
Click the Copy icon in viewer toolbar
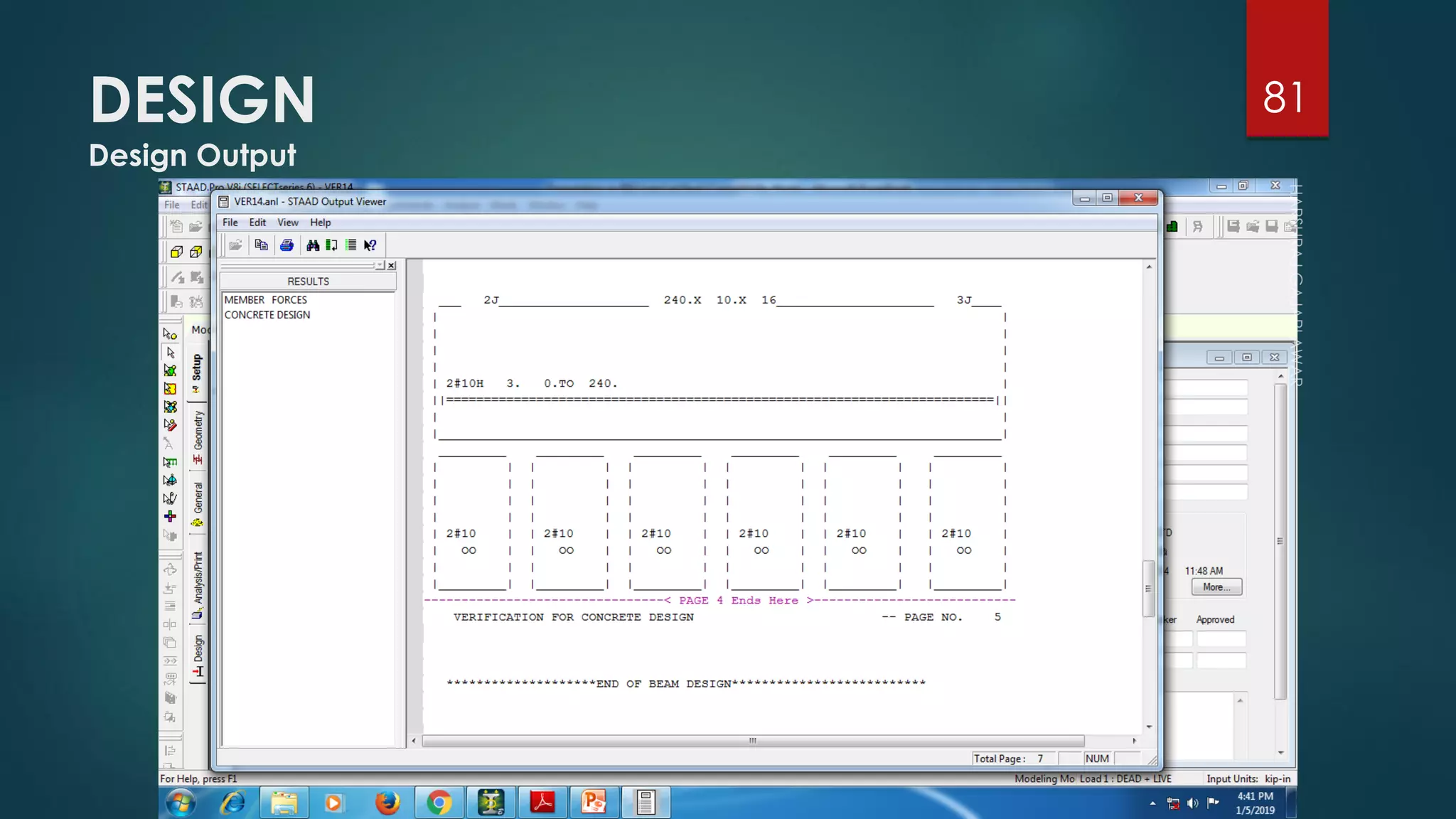point(261,245)
